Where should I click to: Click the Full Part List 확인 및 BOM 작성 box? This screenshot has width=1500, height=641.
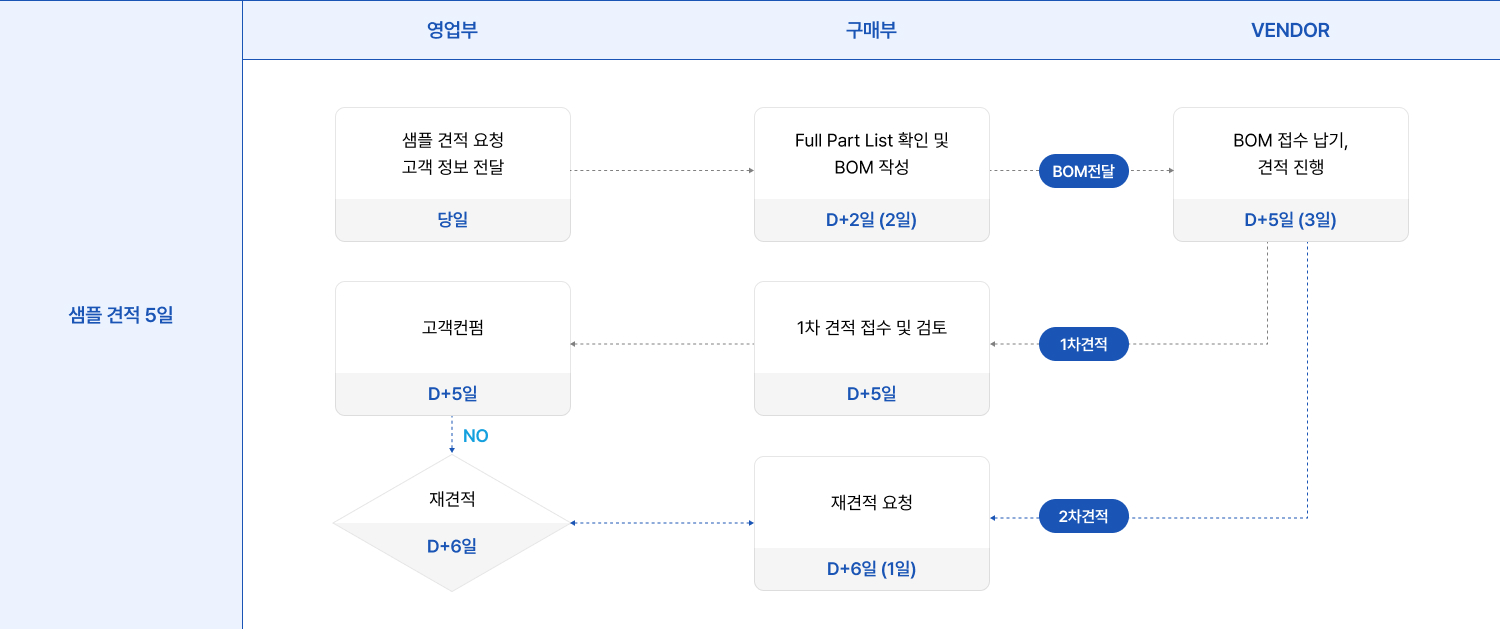(x=872, y=174)
